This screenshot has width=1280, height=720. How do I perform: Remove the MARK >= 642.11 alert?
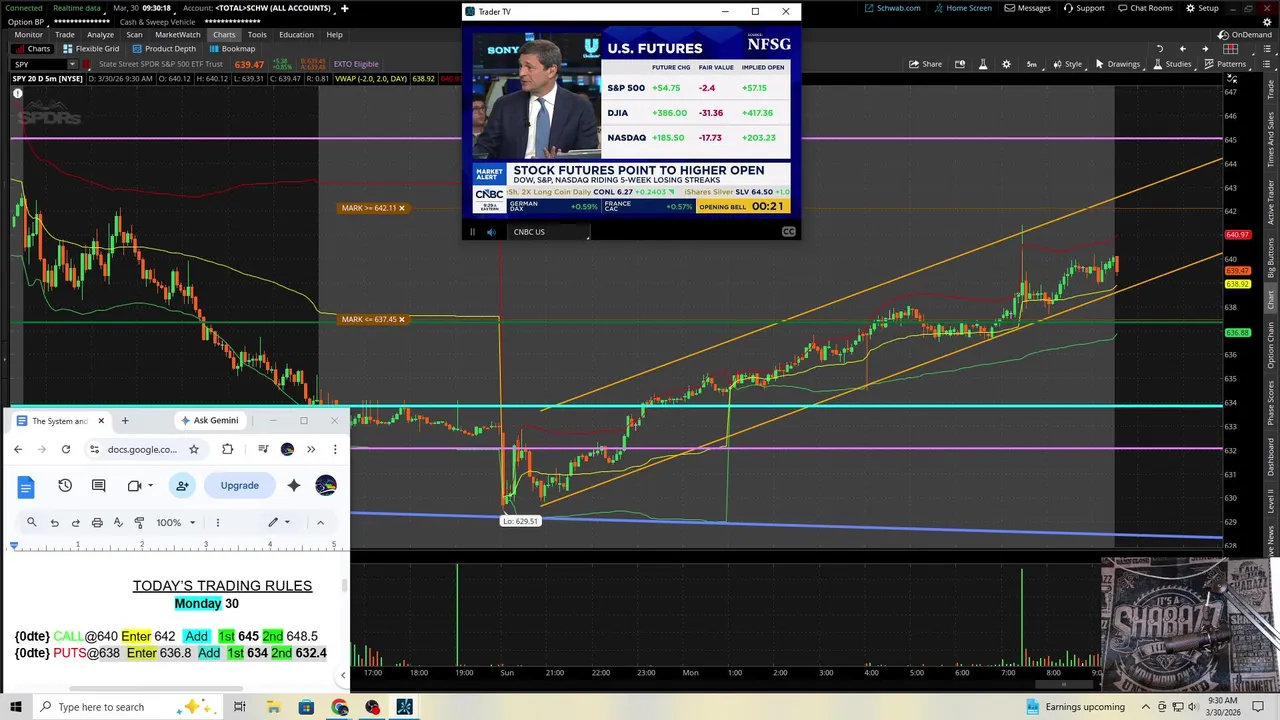pyautogui.click(x=402, y=208)
